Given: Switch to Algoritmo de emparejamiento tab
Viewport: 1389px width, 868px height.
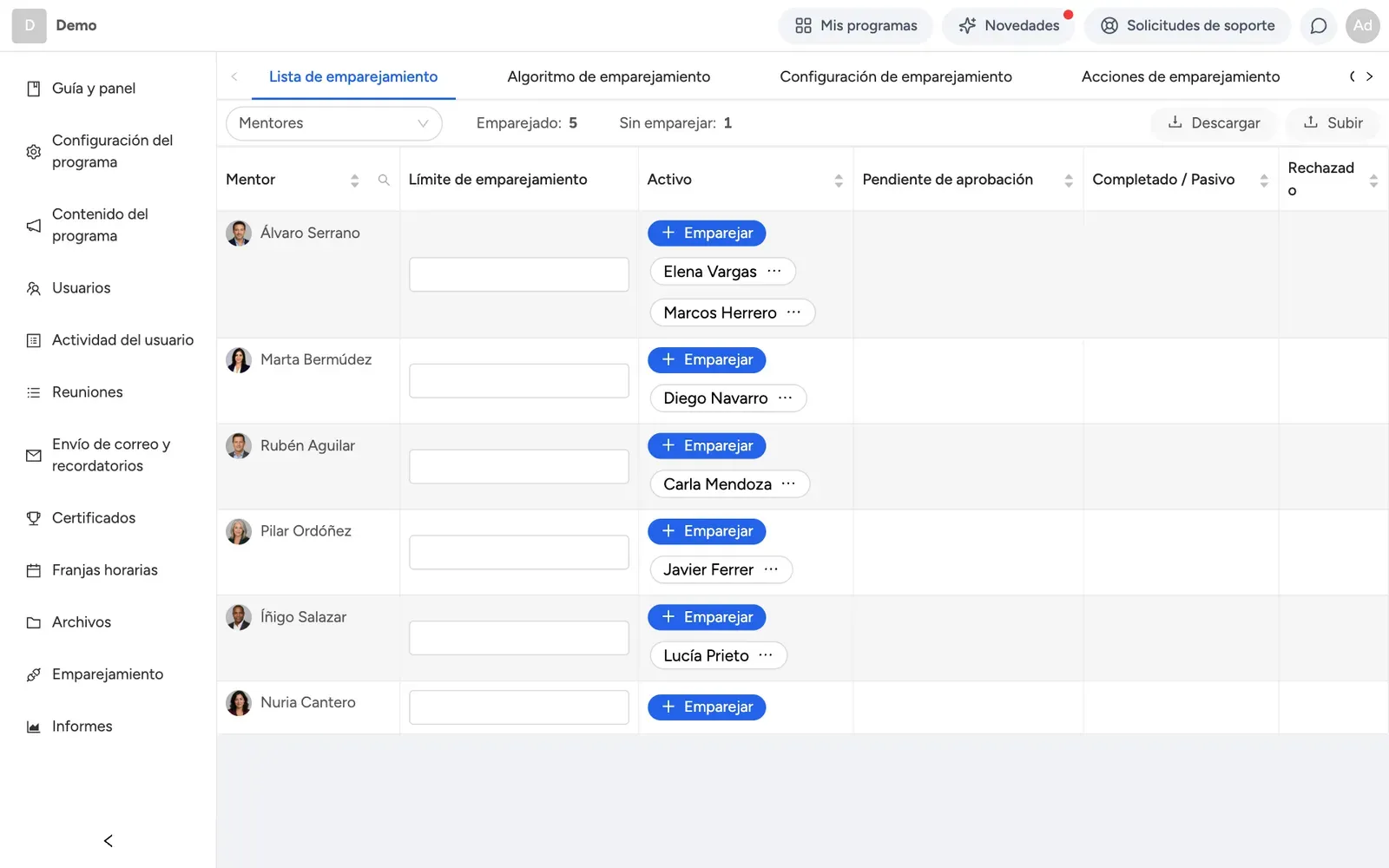Looking at the screenshot, I should coord(609,76).
